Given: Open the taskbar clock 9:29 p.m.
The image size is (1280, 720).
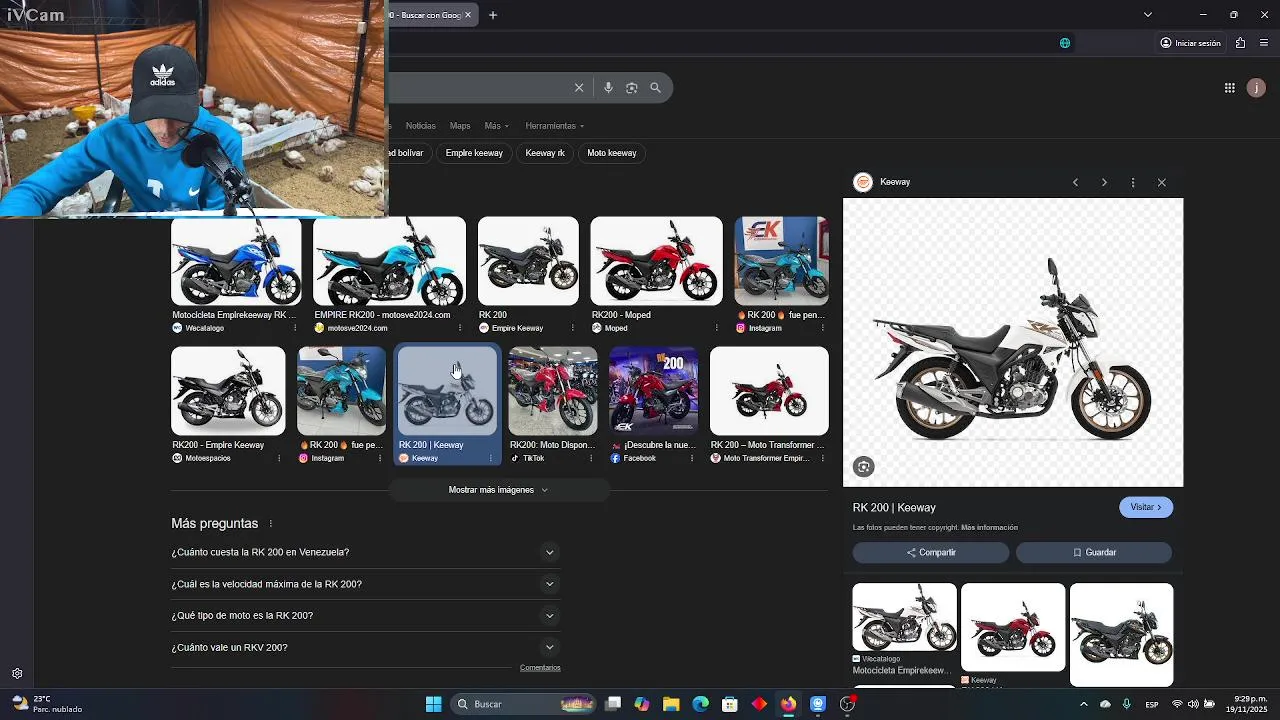Looking at the screenshot, I should click(1250, 704).
